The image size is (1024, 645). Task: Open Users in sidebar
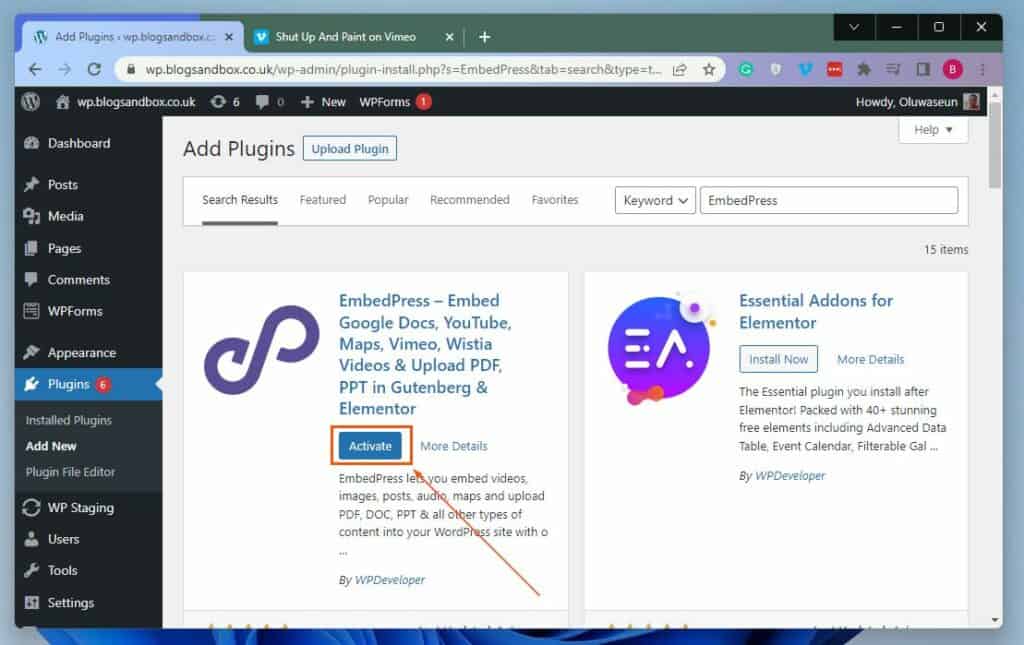click(x=63, y=539)
